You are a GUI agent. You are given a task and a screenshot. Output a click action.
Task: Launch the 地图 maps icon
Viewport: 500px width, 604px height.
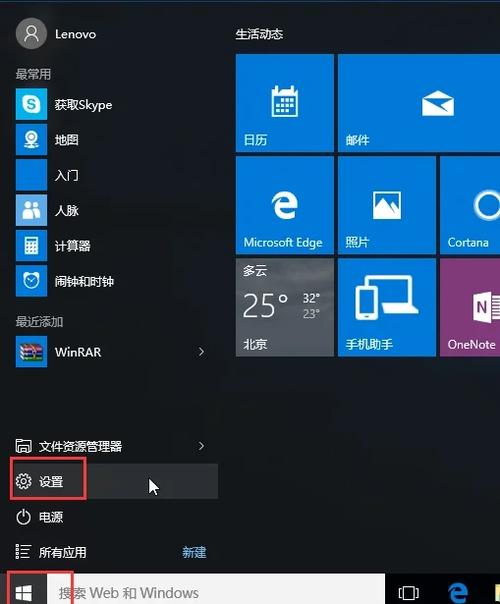tap(31, 139)
